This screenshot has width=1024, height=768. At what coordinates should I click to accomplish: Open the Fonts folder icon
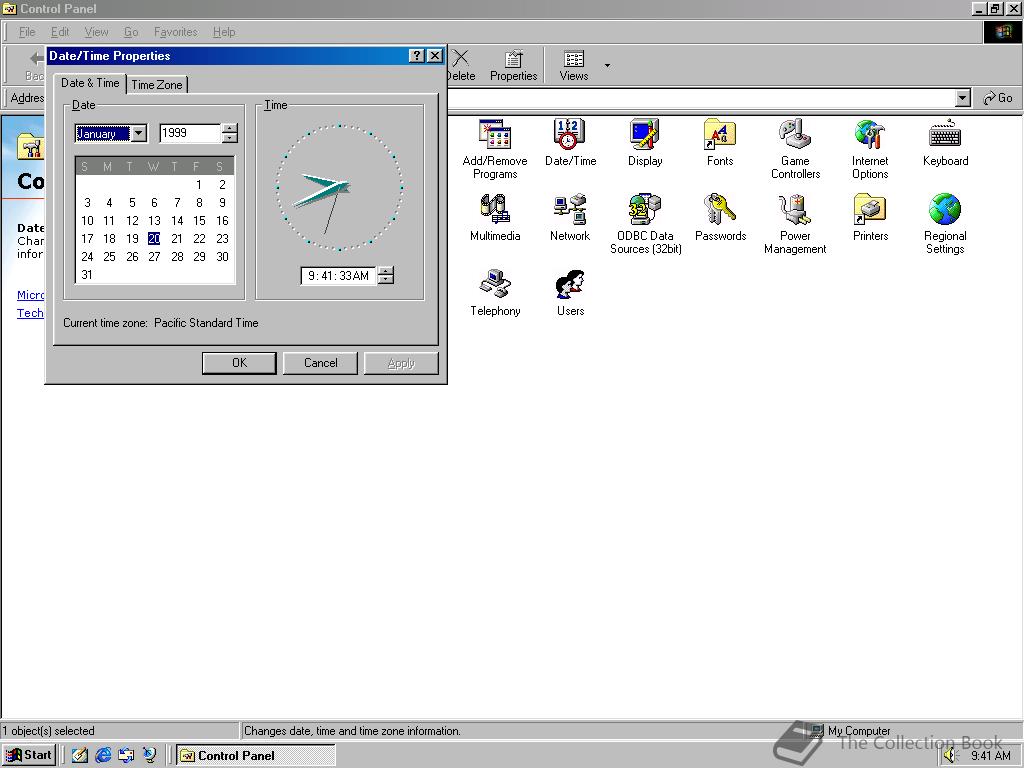click(x=720, y=142)
